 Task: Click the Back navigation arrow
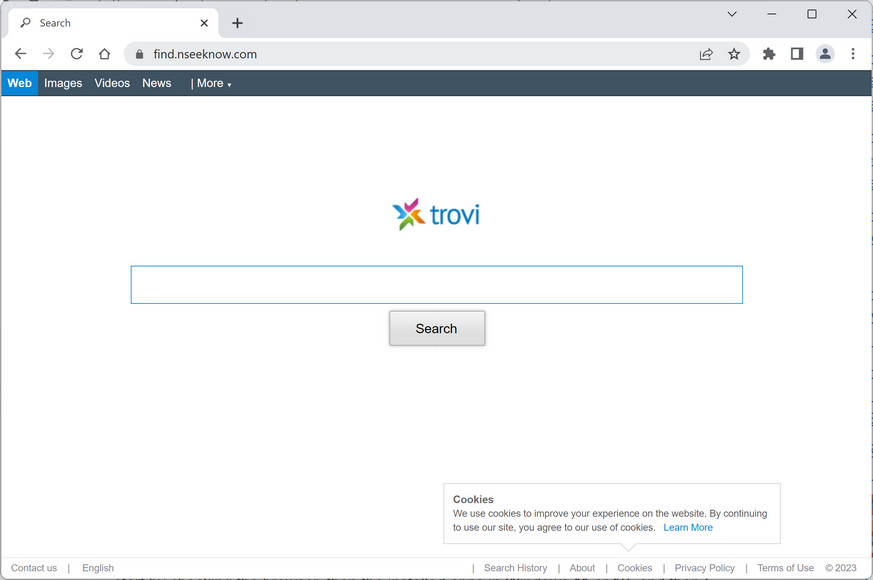coord(20,53)
